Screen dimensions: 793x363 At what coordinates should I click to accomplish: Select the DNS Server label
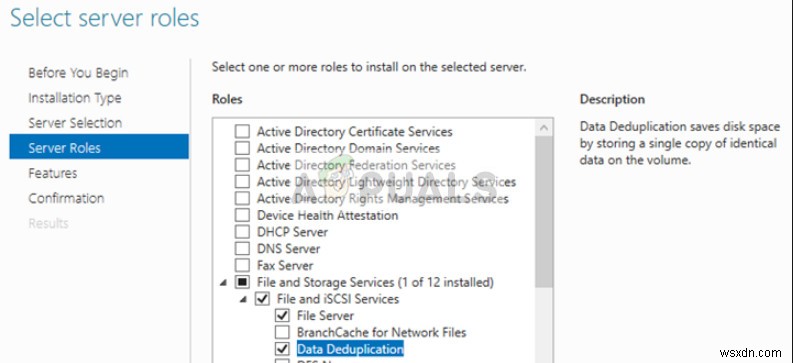tap(288, 249)
